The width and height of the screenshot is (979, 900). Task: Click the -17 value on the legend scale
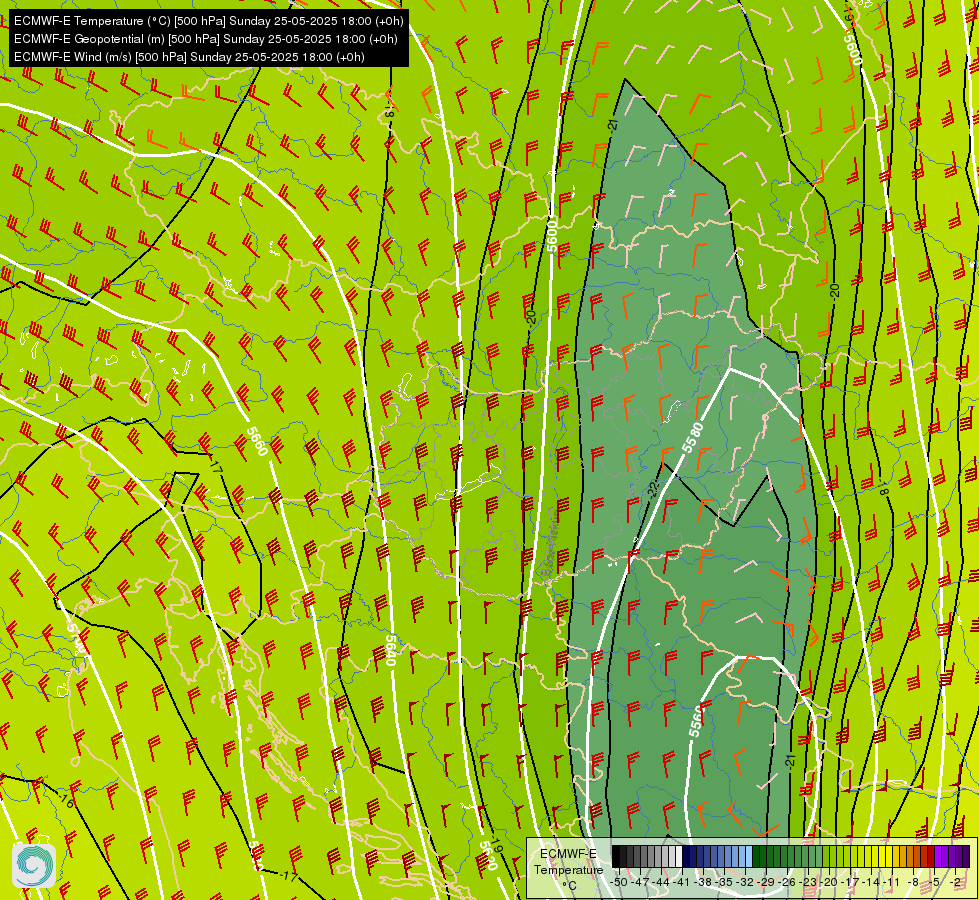click(x=850, y=882)
